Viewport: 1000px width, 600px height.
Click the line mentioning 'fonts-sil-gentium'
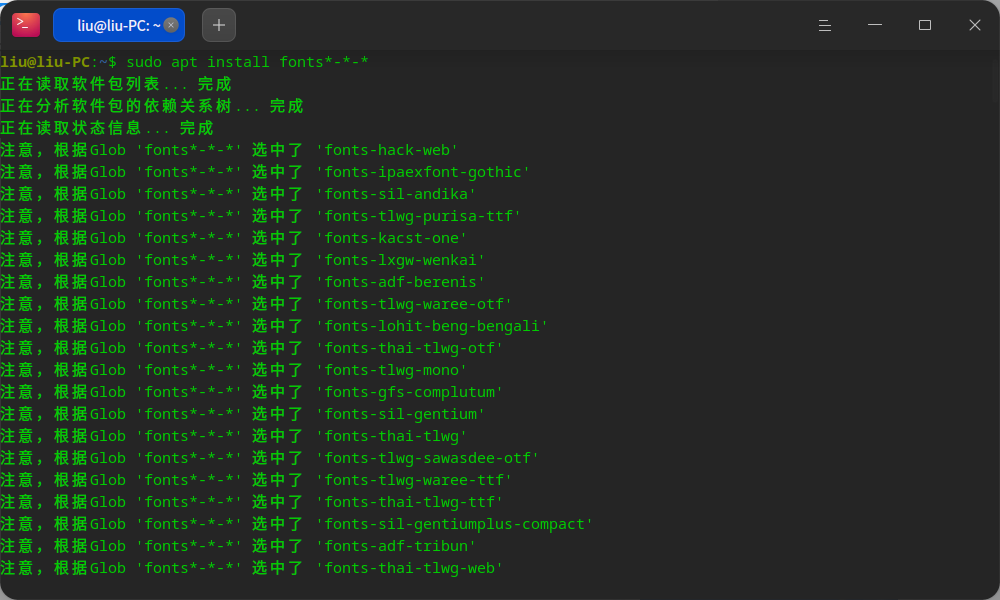click(x=242, y=414)
